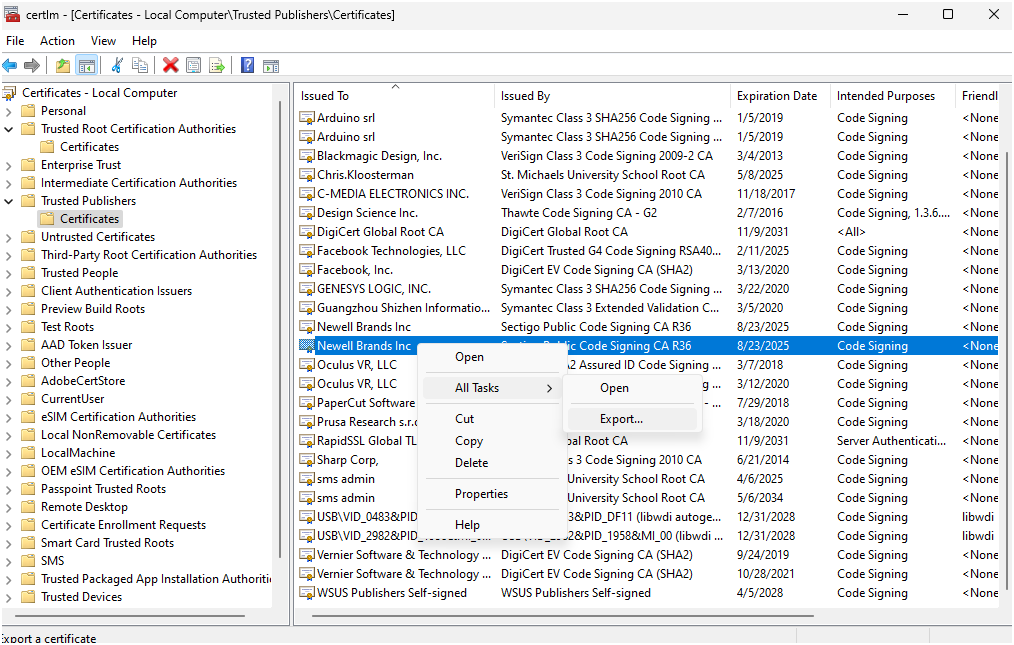1014x645 pixels.
Task: Click the Cut scissors toolbar icon
Action: pos(117,66)
